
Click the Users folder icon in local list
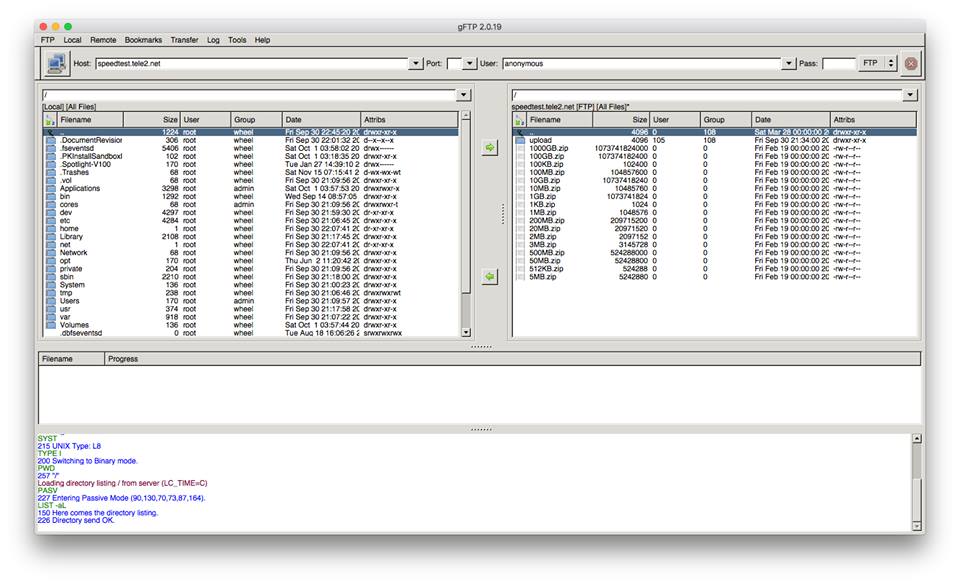tap(51, 300)
